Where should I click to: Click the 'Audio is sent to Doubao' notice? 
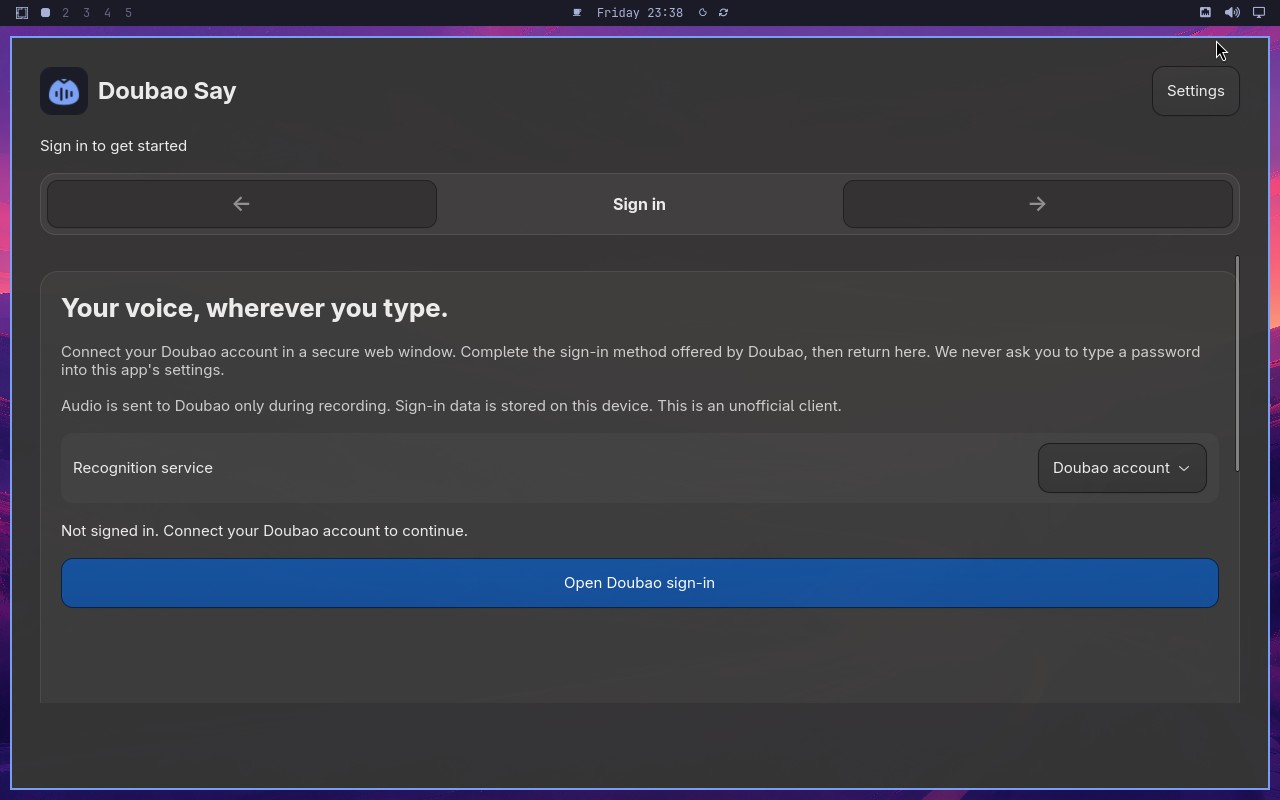[x=451, y=406]
